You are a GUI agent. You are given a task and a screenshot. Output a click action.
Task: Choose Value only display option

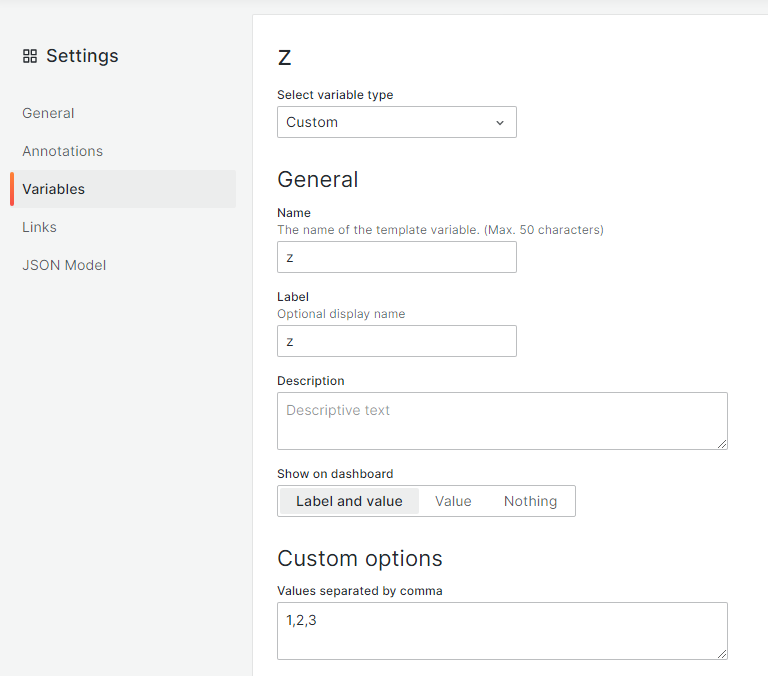coord(453,501)
